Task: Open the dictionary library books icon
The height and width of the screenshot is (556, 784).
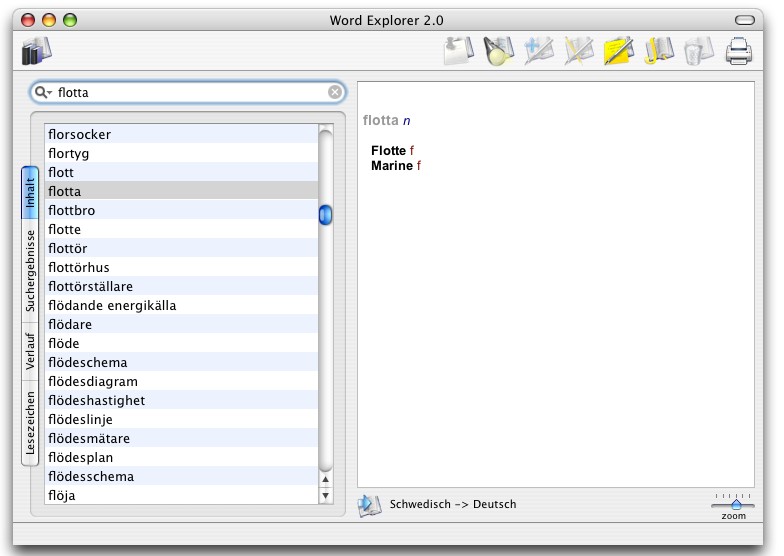Action: pos(36,51)
